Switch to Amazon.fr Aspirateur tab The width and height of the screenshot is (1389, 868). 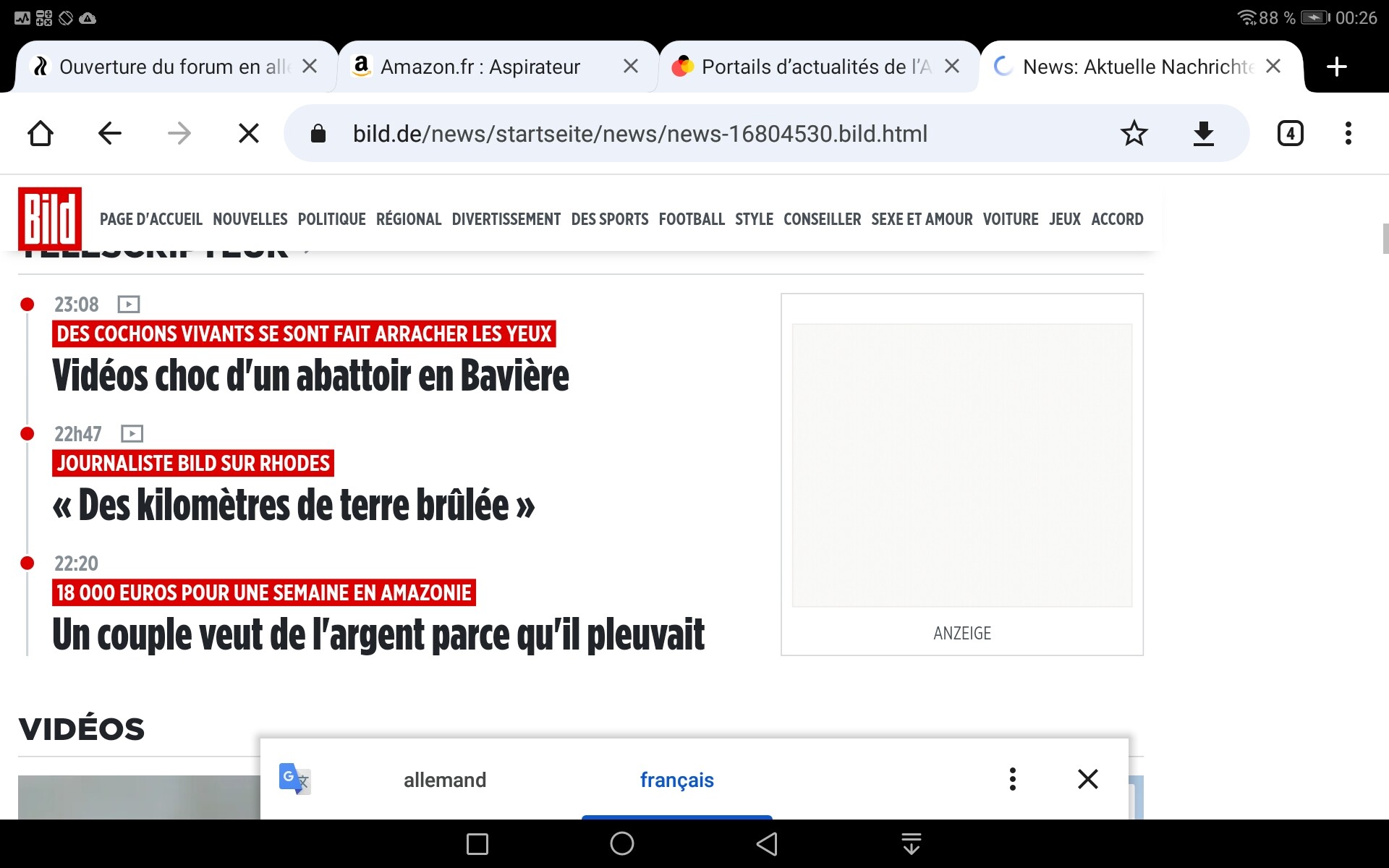coord(480,67)
